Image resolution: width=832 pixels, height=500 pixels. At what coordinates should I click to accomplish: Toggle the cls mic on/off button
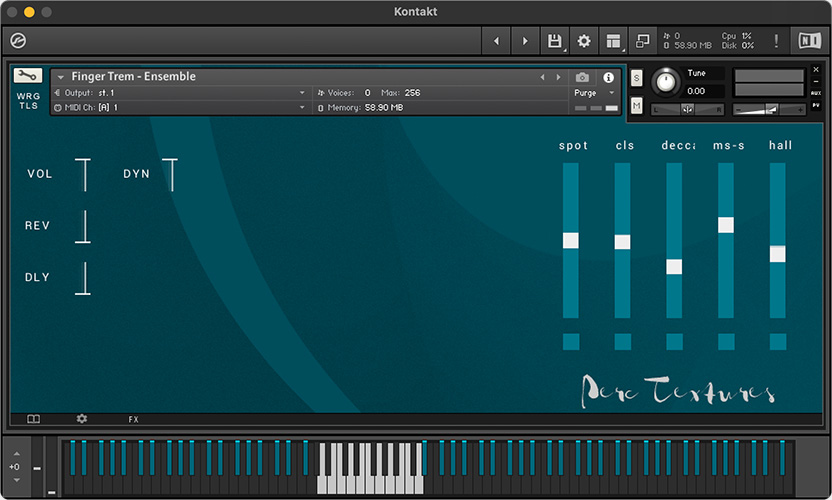[622, 341]
